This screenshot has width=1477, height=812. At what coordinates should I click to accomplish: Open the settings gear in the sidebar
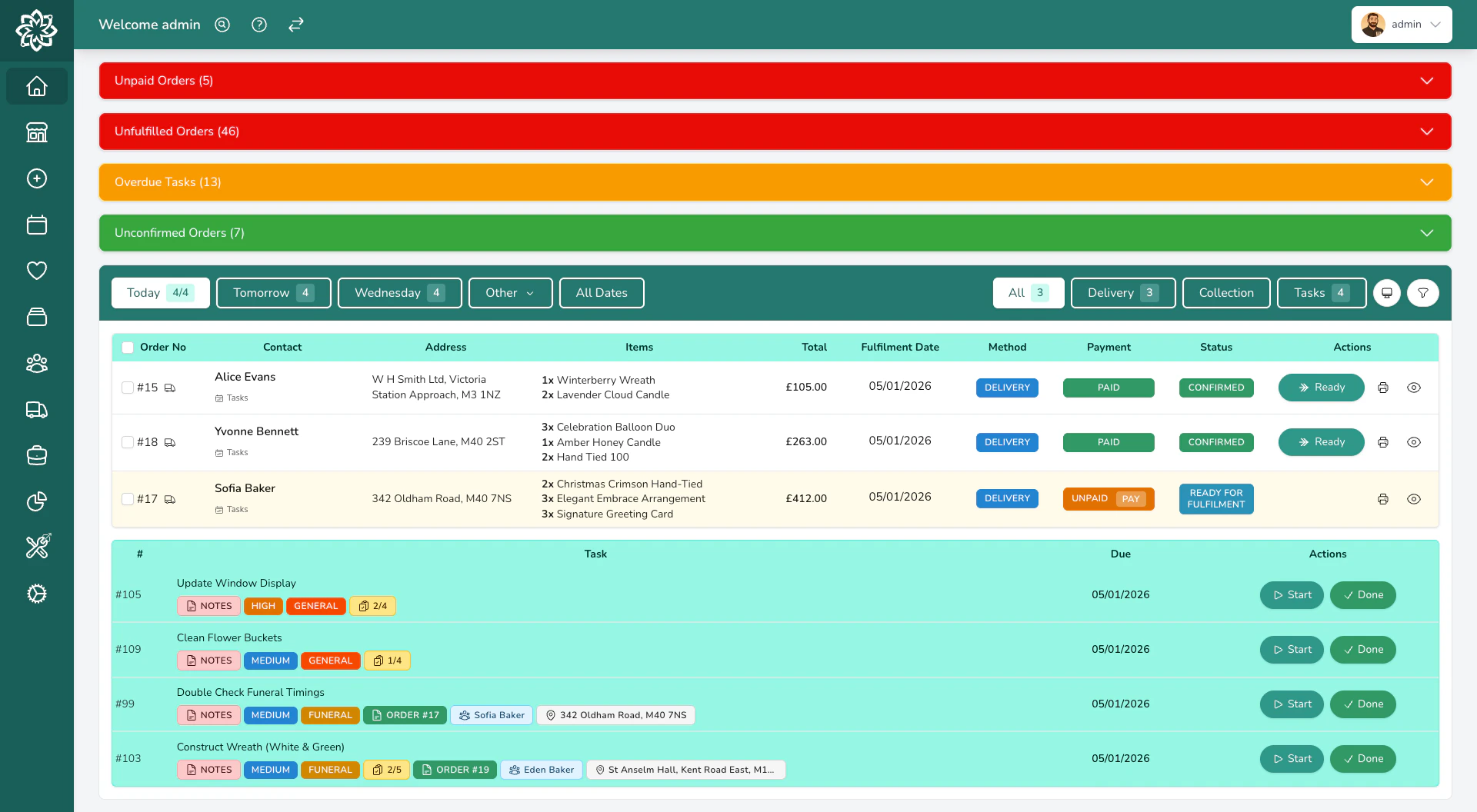(x=36, y=594)
